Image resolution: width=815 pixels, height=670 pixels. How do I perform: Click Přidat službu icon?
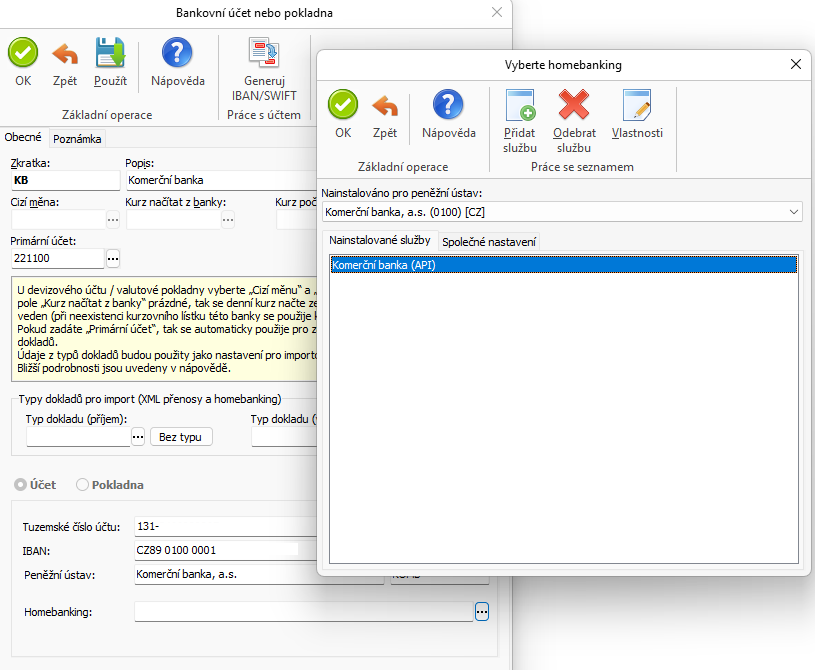(x=520, y=105)
